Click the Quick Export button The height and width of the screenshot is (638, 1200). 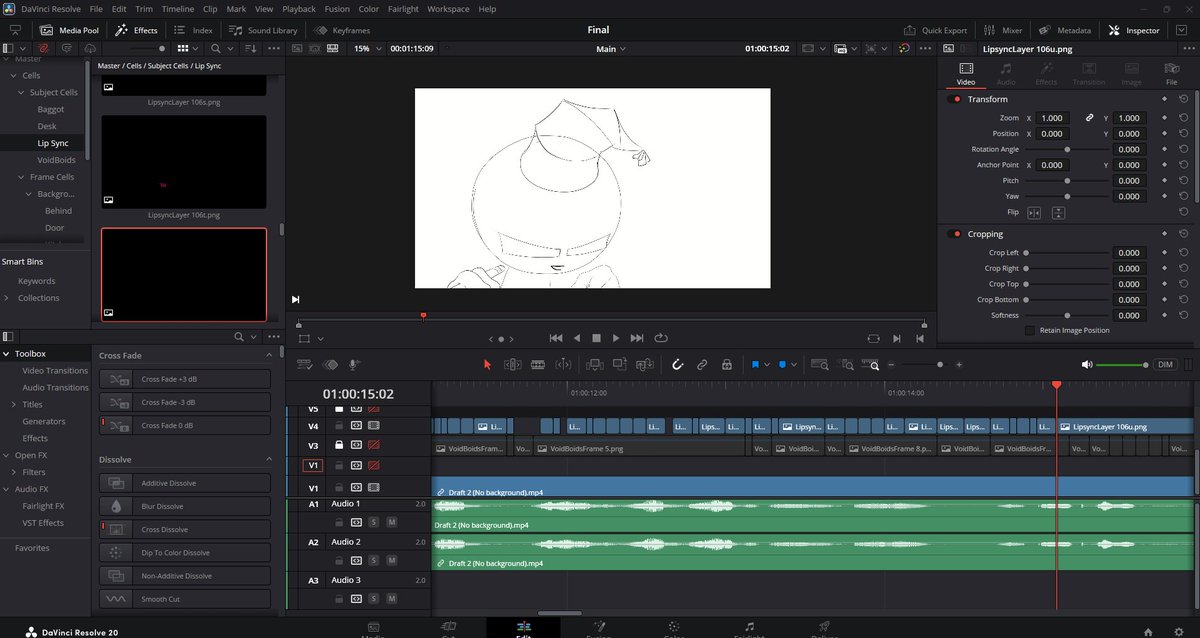935,30
